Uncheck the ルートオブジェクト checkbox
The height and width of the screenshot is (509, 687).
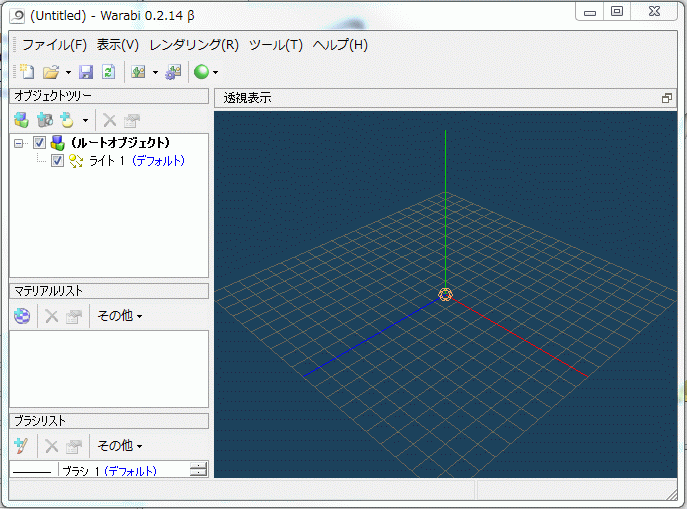(40, 143)
